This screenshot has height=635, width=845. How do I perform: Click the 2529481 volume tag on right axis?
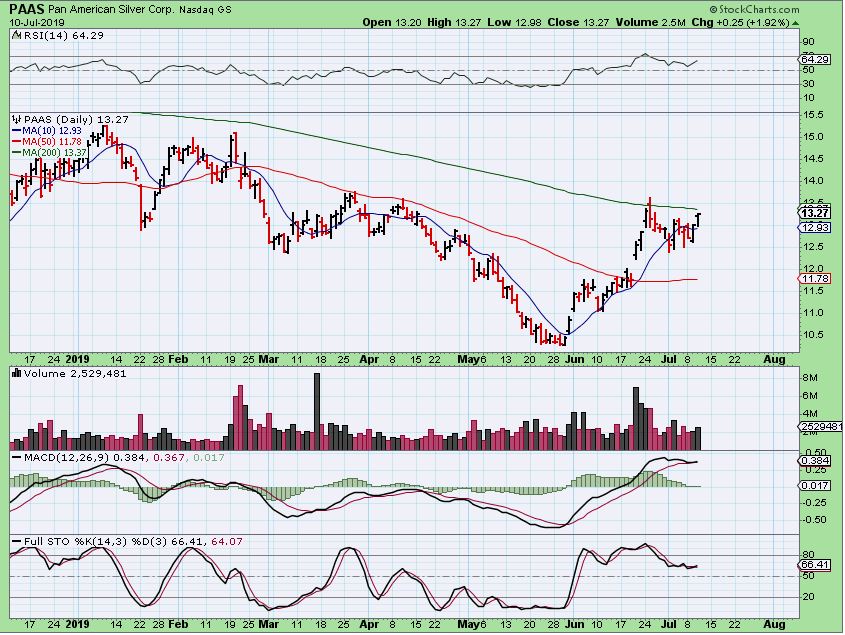point(819,426)
